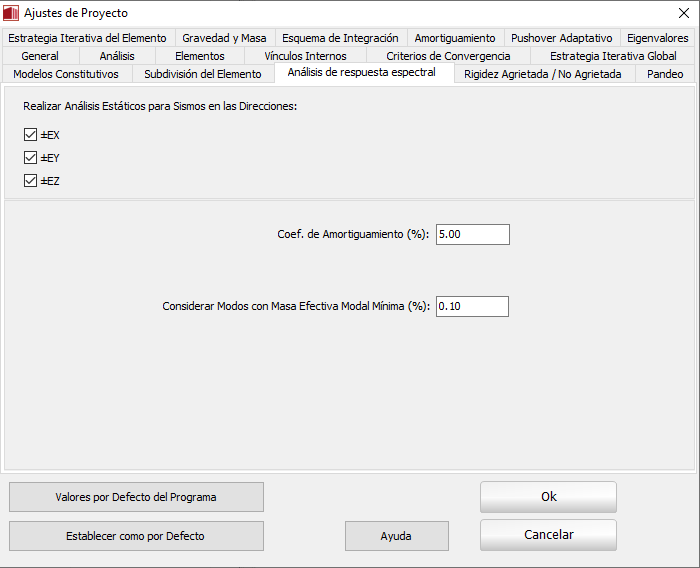Select the Elementos tab
Viewport: 700px width, 568px height.
[x=199, y=56]
